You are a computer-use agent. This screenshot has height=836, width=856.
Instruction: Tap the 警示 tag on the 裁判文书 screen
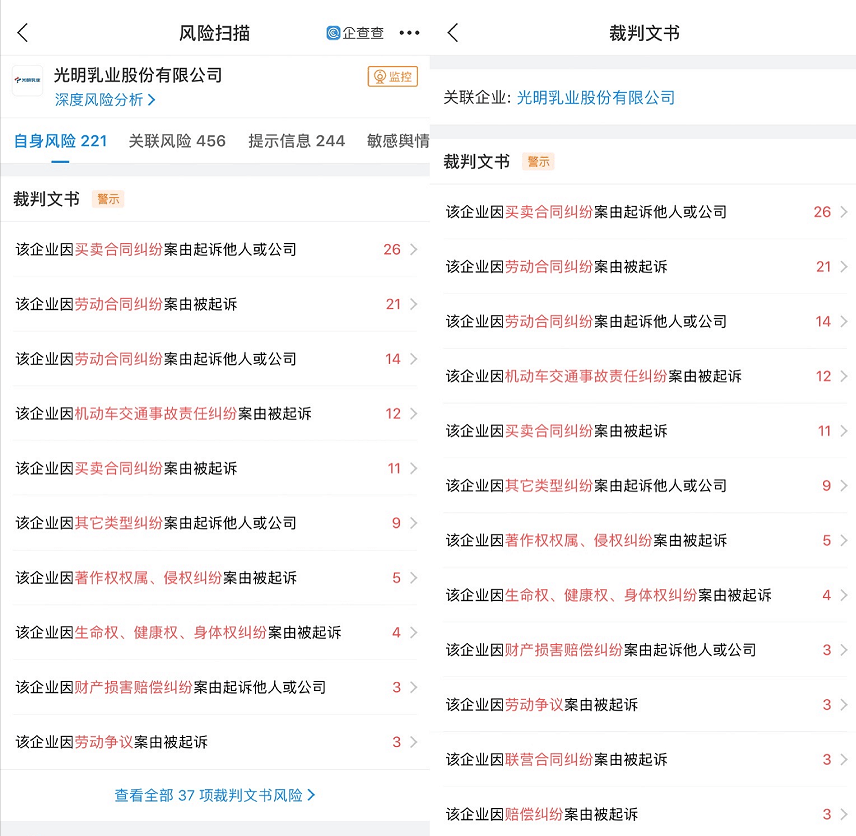[538, 162]
